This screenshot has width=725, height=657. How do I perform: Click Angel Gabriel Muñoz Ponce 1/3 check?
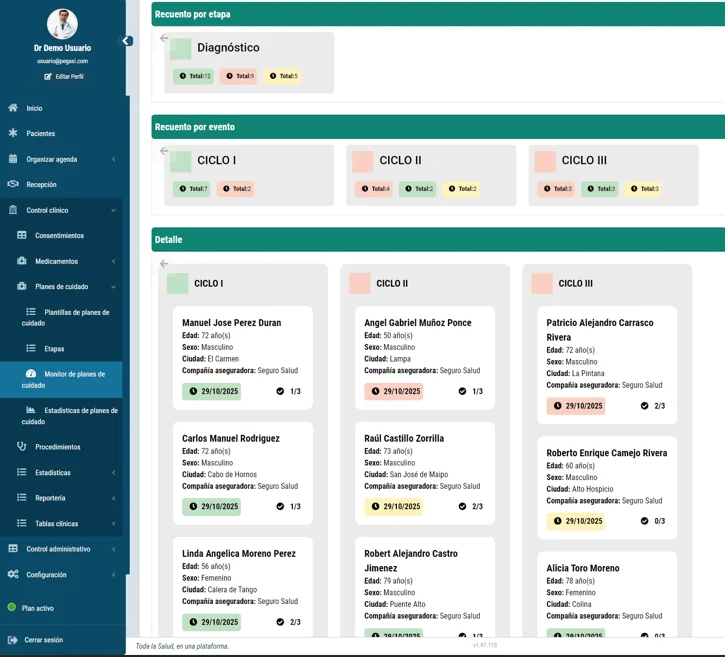(471, 391)
